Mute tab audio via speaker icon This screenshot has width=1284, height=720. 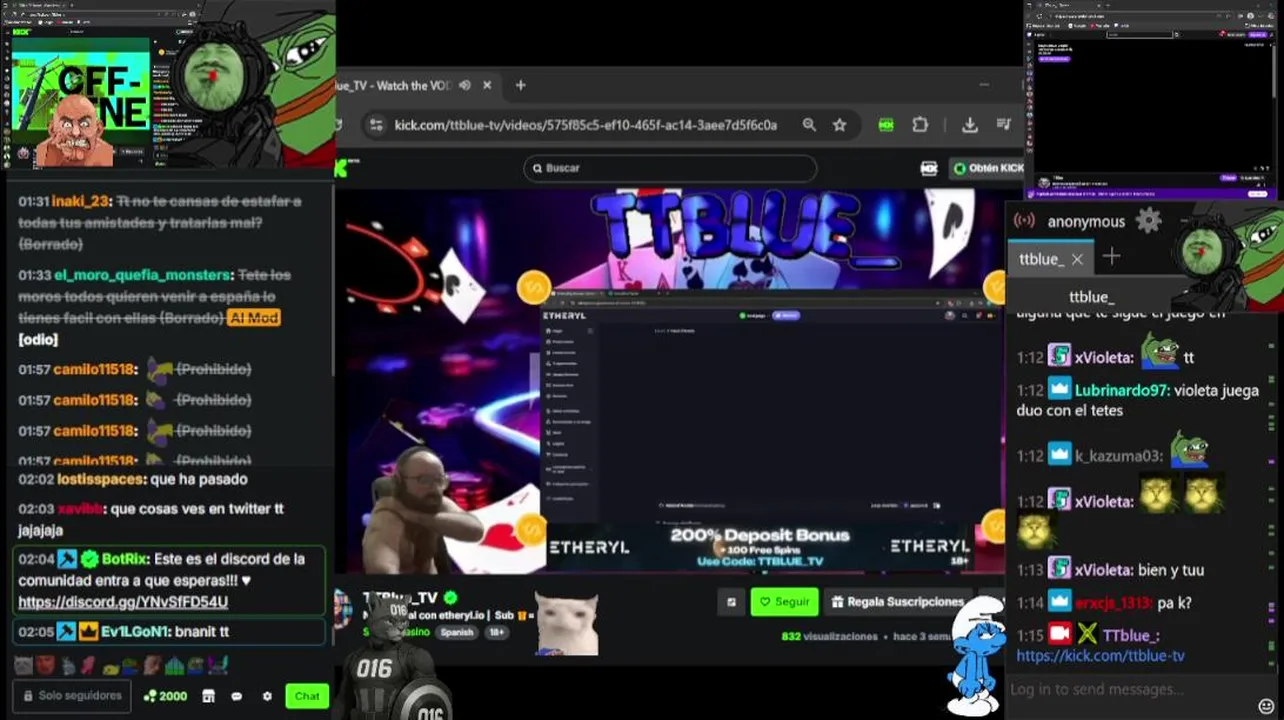465,86
